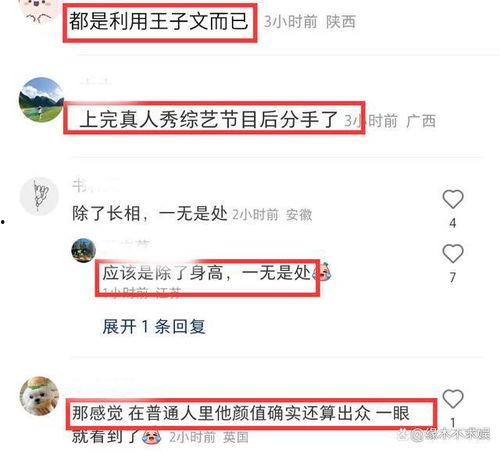
Task: Click the crying-laugh emoji after 一无是处
Action: tap(322, 272)
